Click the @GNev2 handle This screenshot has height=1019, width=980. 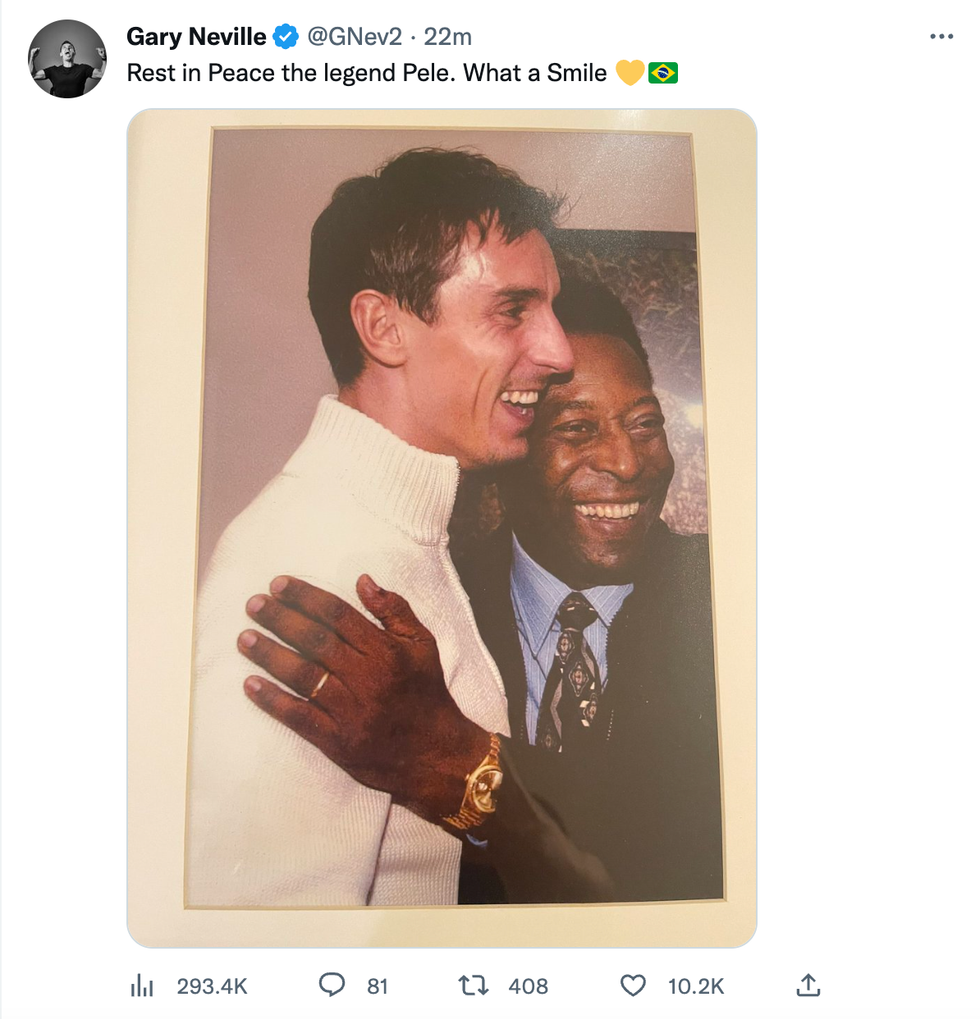click(353, 37)
